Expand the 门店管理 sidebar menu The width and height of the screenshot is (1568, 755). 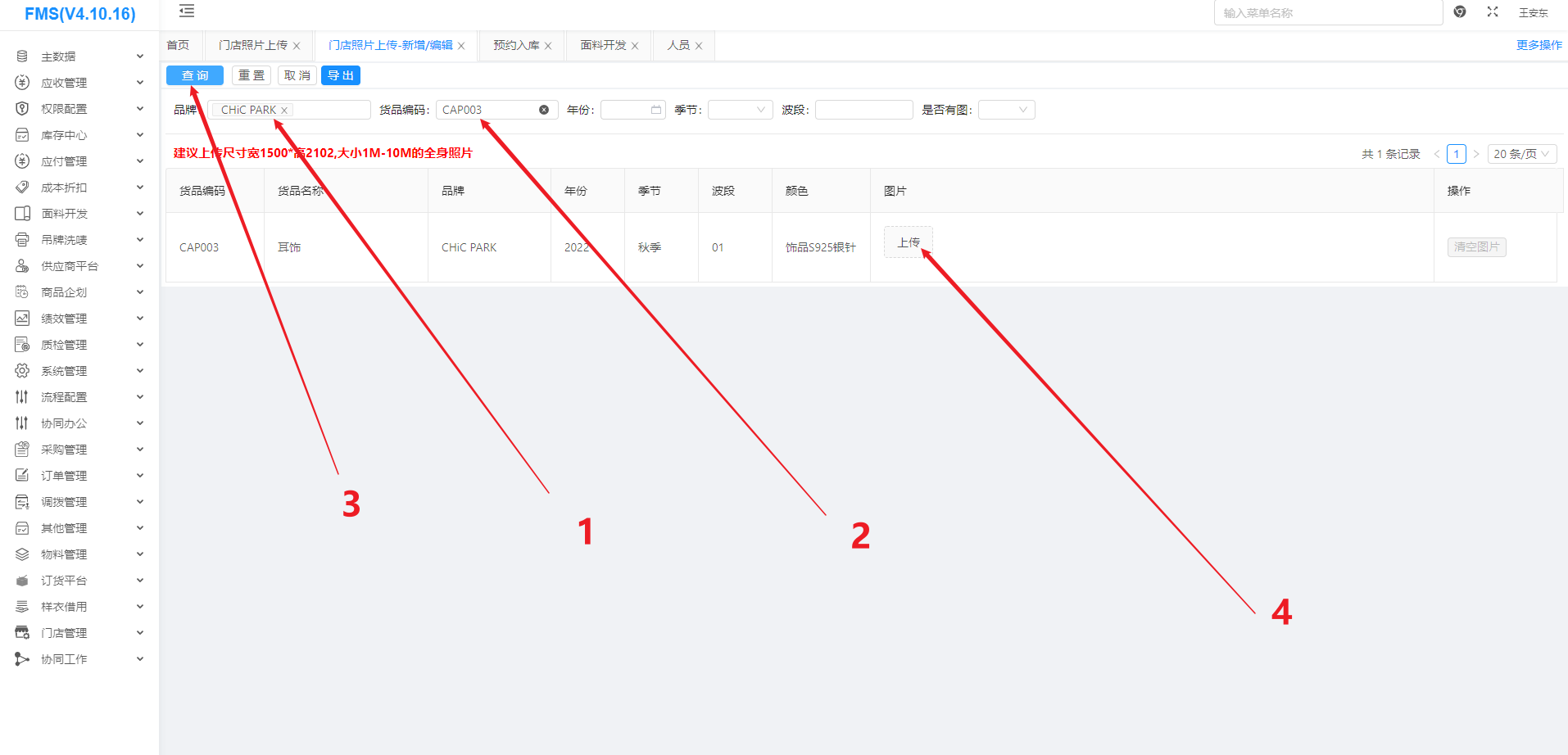[79, 633]
